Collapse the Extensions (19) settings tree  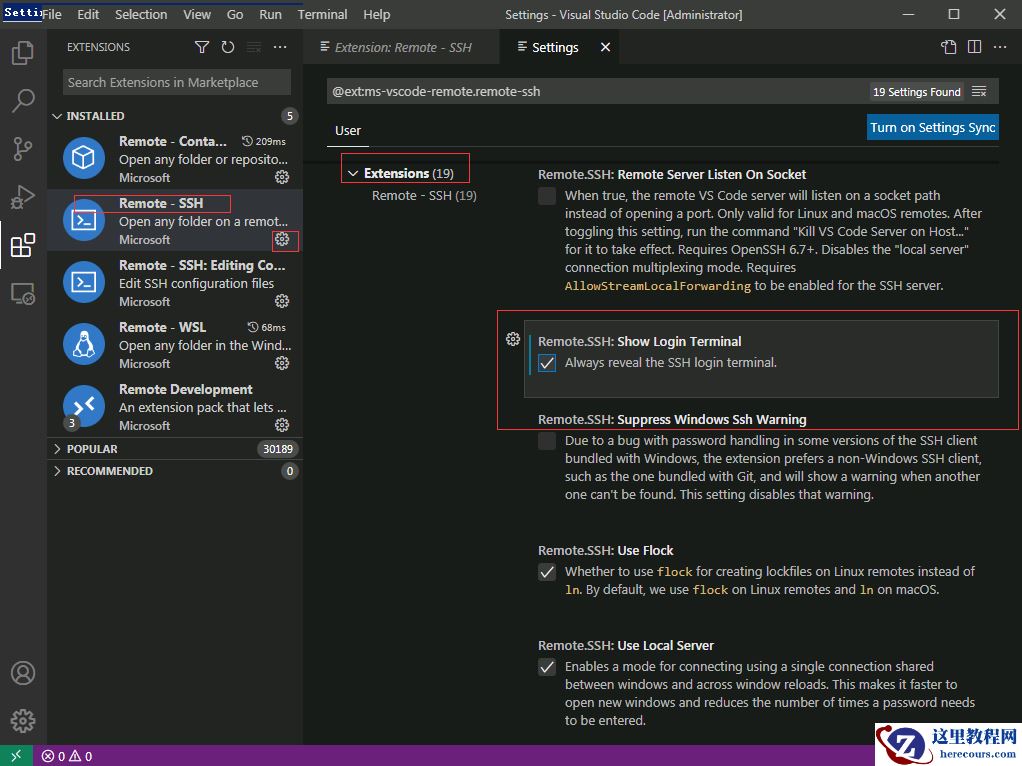352,174
